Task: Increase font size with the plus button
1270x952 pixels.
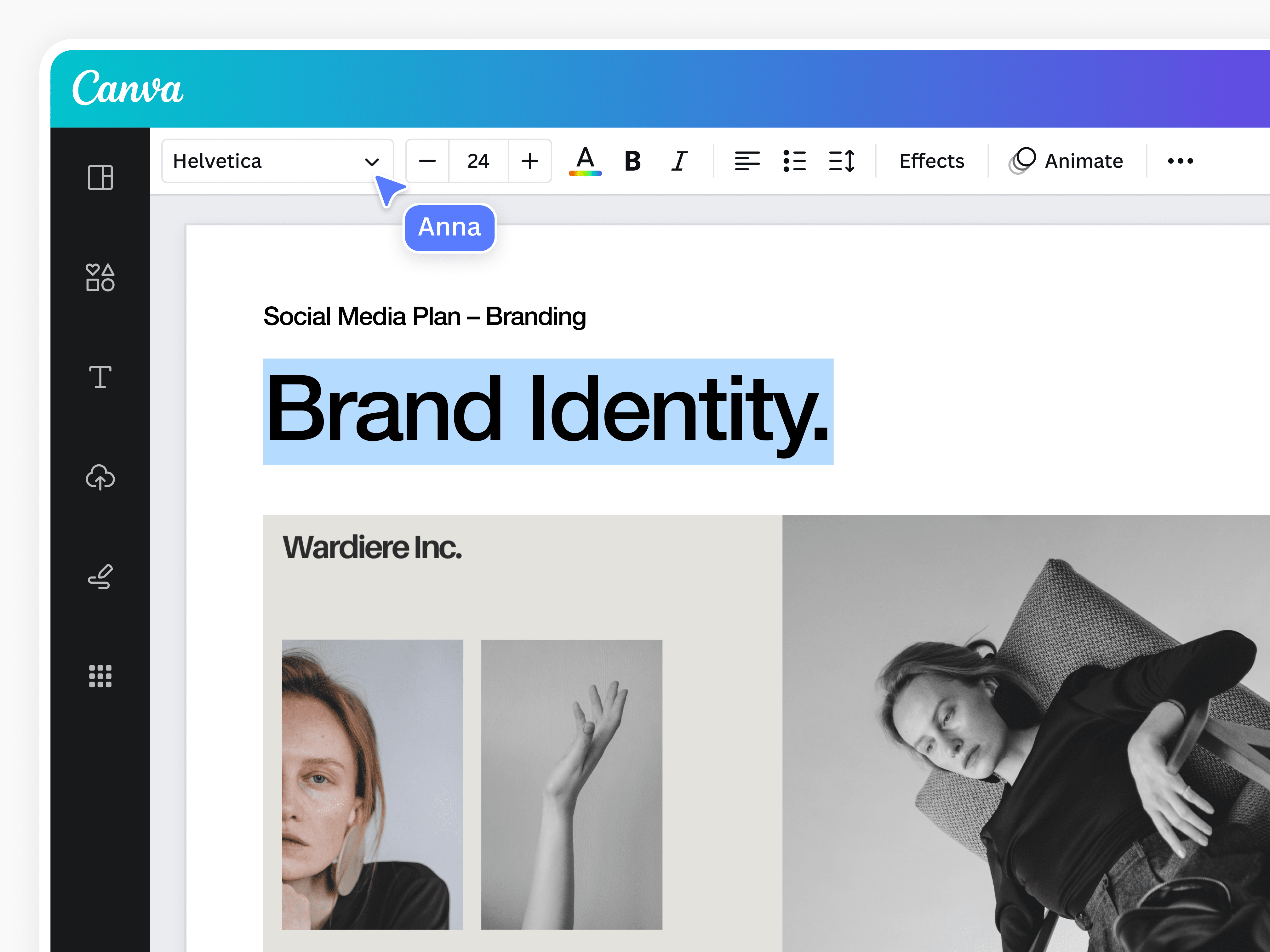Action: click(x=529, y=161)
